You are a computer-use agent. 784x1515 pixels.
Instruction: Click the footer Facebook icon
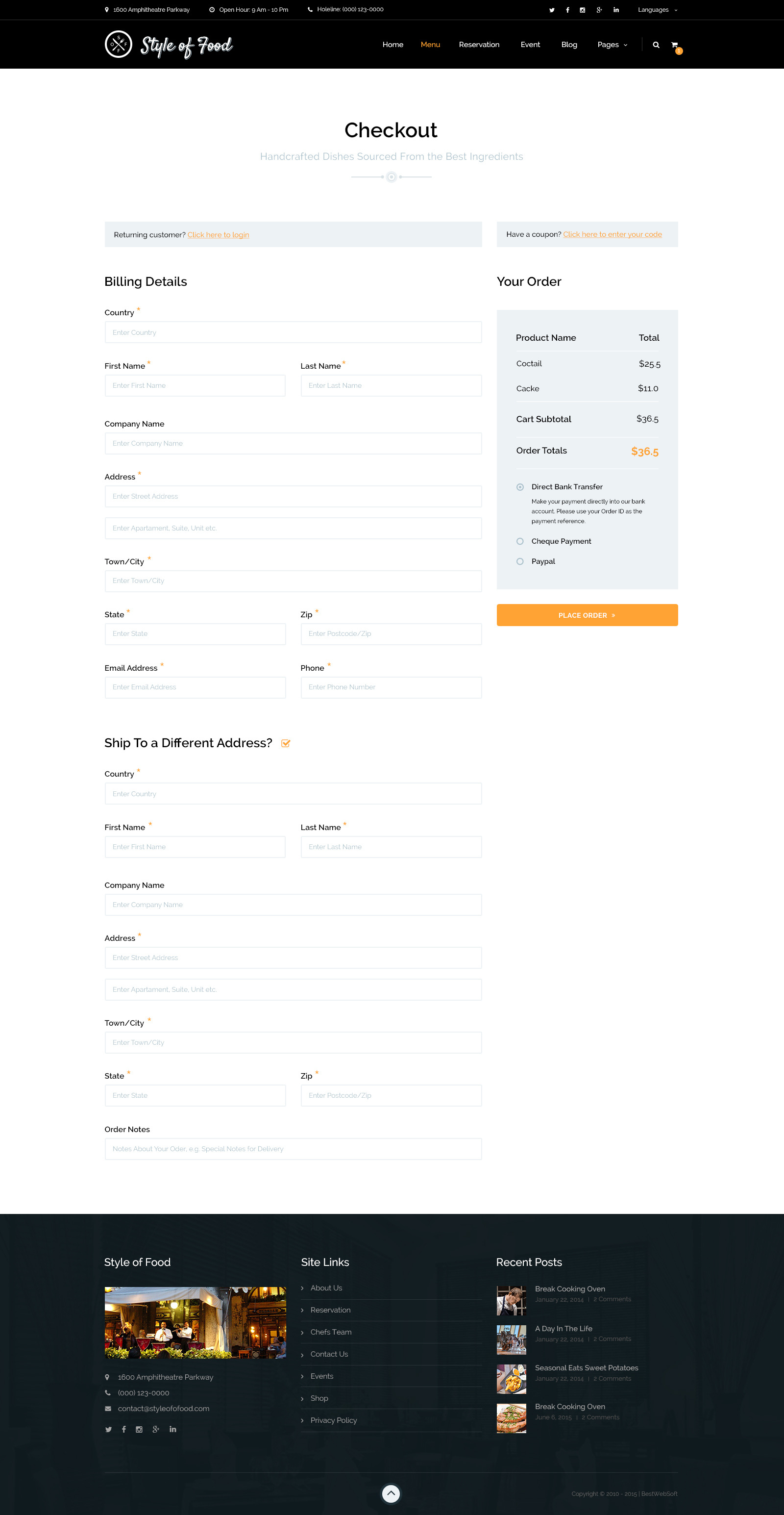(x=124, y=1429)
